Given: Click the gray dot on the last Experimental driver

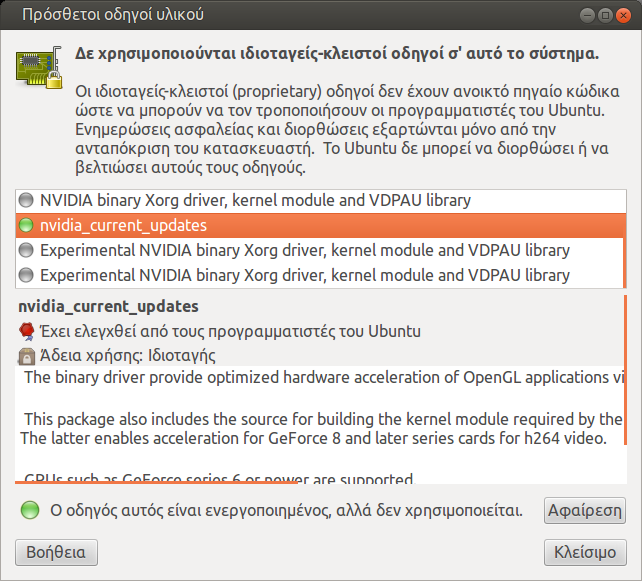Looking at the screenshot, I should pyautogui.click(x=26, y=275).
